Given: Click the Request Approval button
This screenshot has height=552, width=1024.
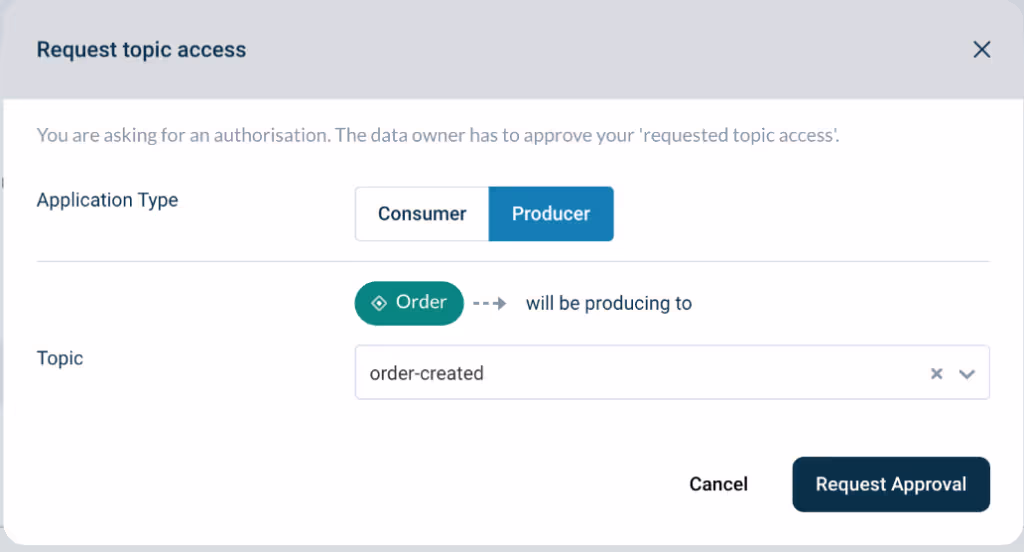Looking at the screenshot, I should point(891,484).
